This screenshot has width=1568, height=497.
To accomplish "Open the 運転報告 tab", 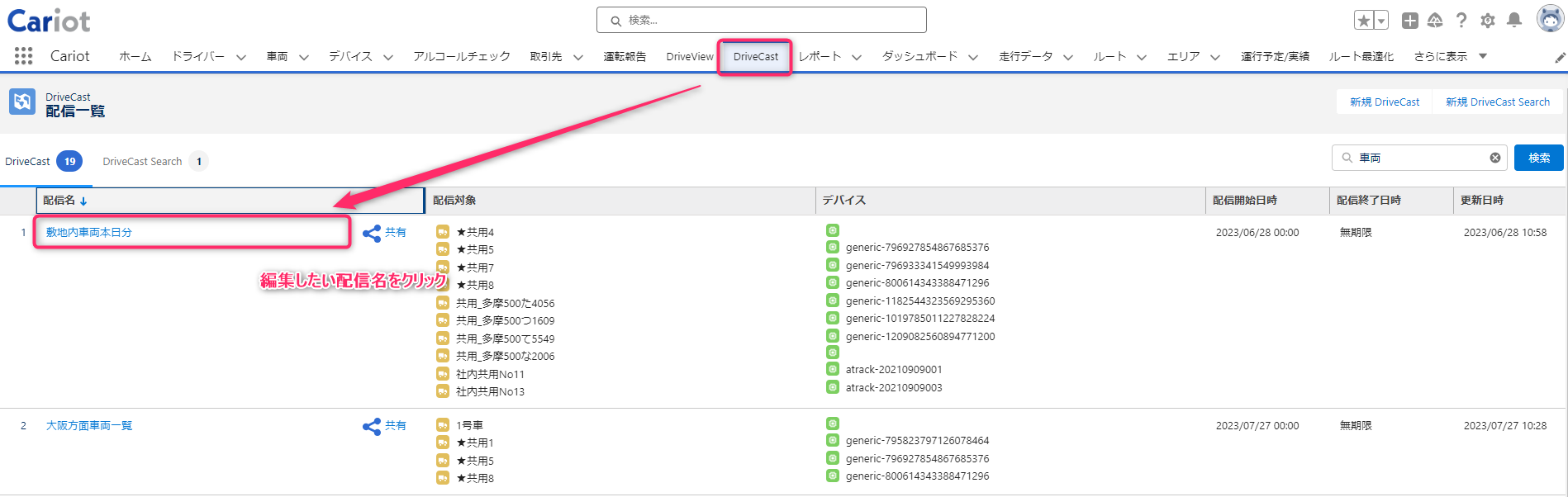I will [625, 56].
